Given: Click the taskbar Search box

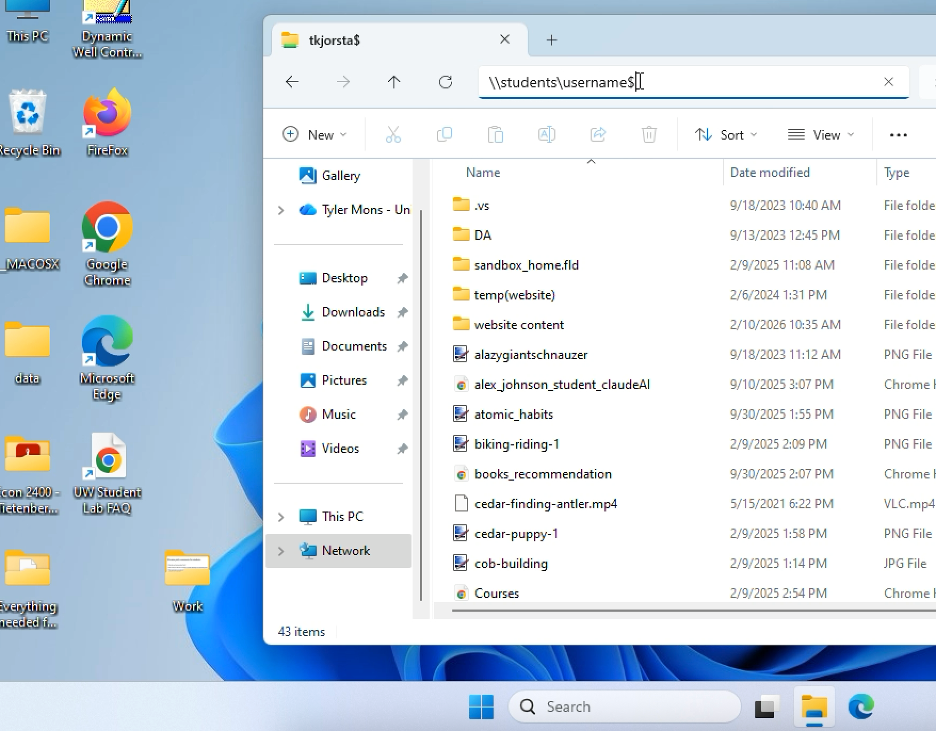Looking at the screenshot, I should [625, 707].
